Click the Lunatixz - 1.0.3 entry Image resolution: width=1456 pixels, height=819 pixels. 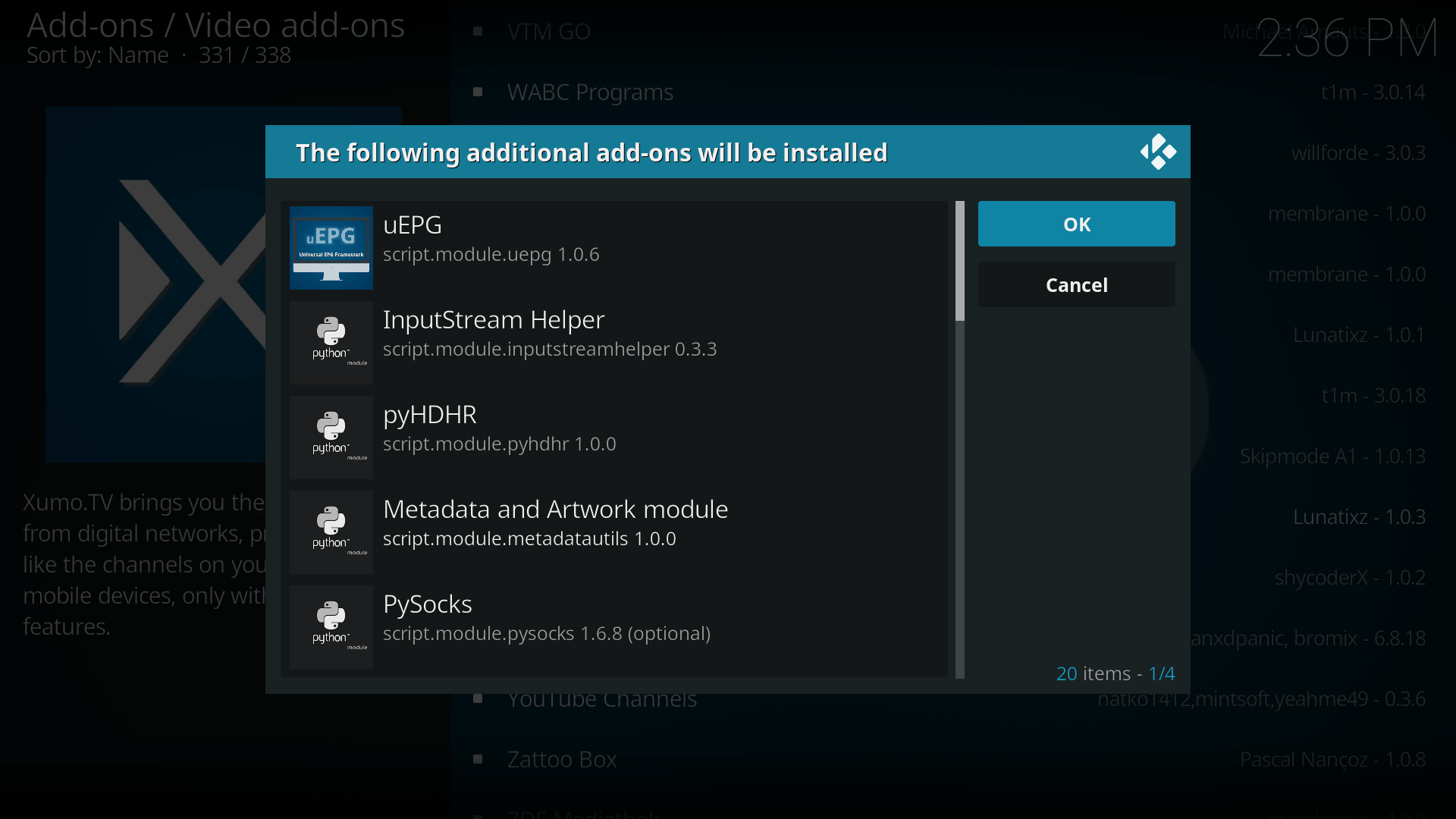[1359, 516]
